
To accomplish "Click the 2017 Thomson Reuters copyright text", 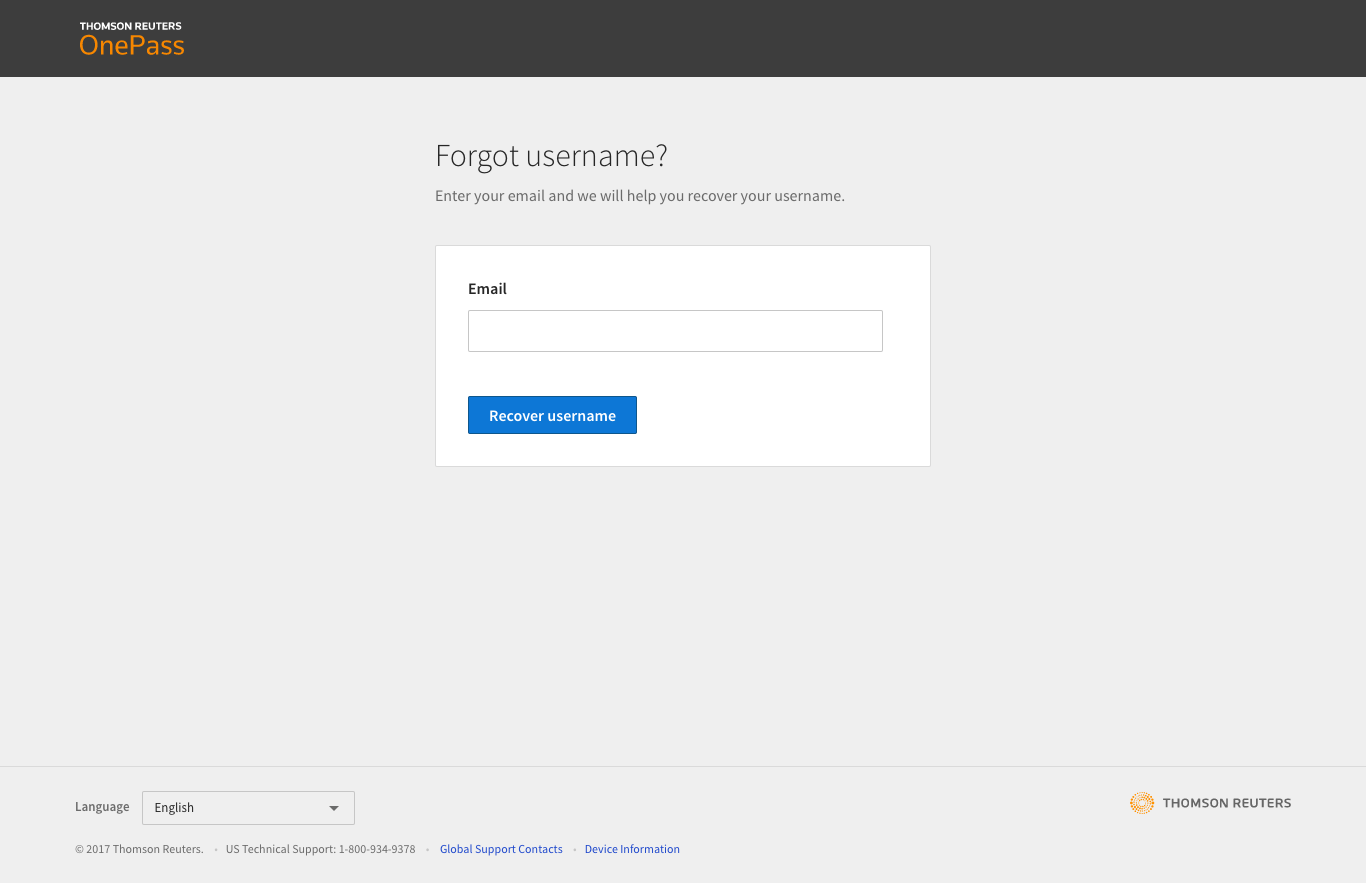I will 139,849.
